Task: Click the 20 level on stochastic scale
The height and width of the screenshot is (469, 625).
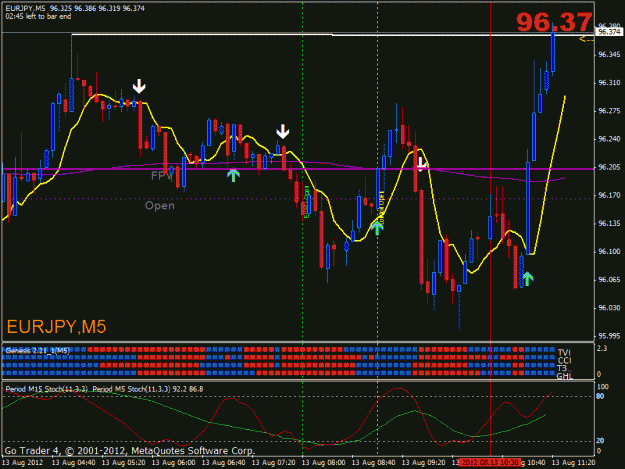Action: click(600, 441)
